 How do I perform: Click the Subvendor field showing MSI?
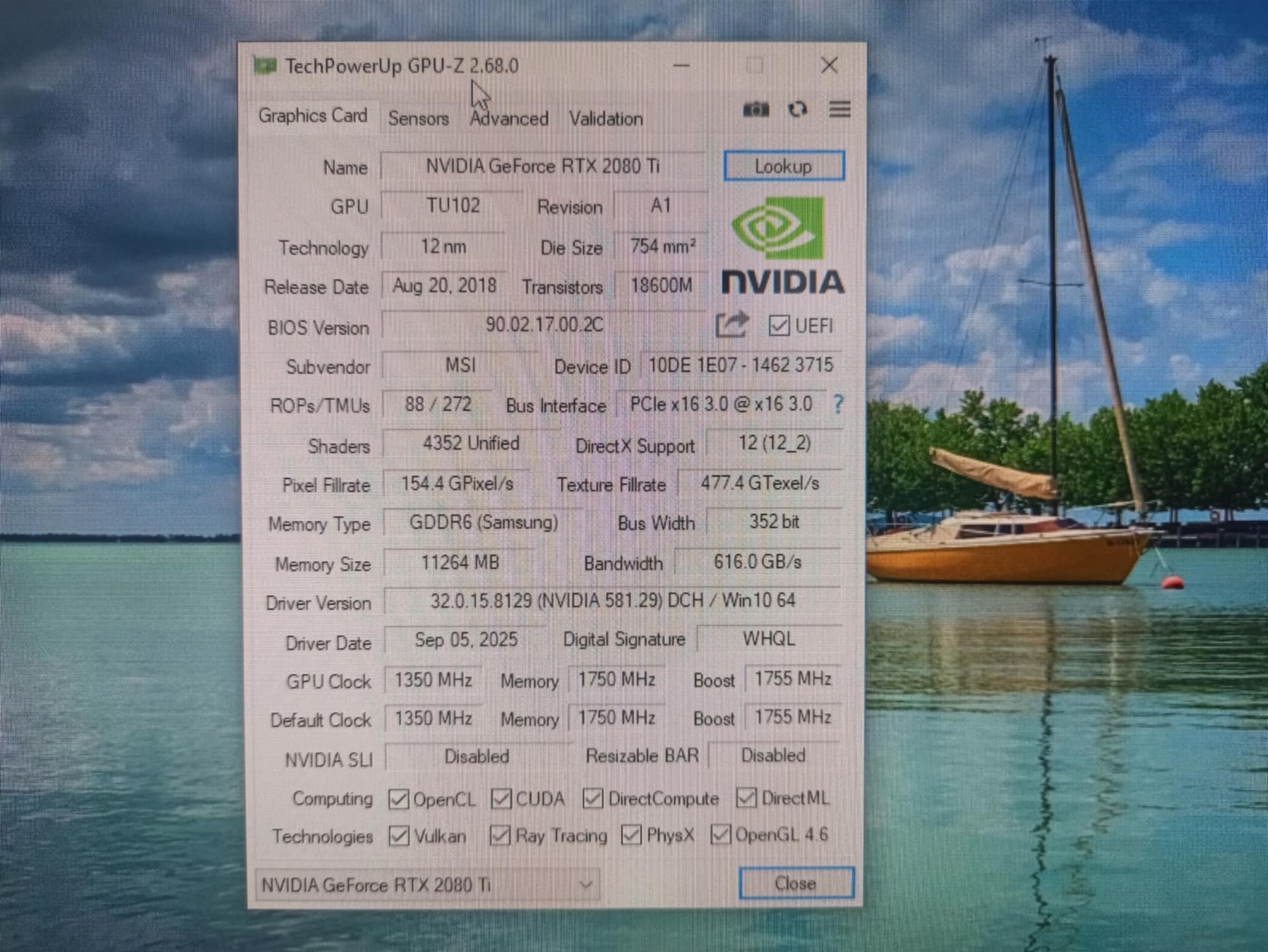click(x=460, y=366)
